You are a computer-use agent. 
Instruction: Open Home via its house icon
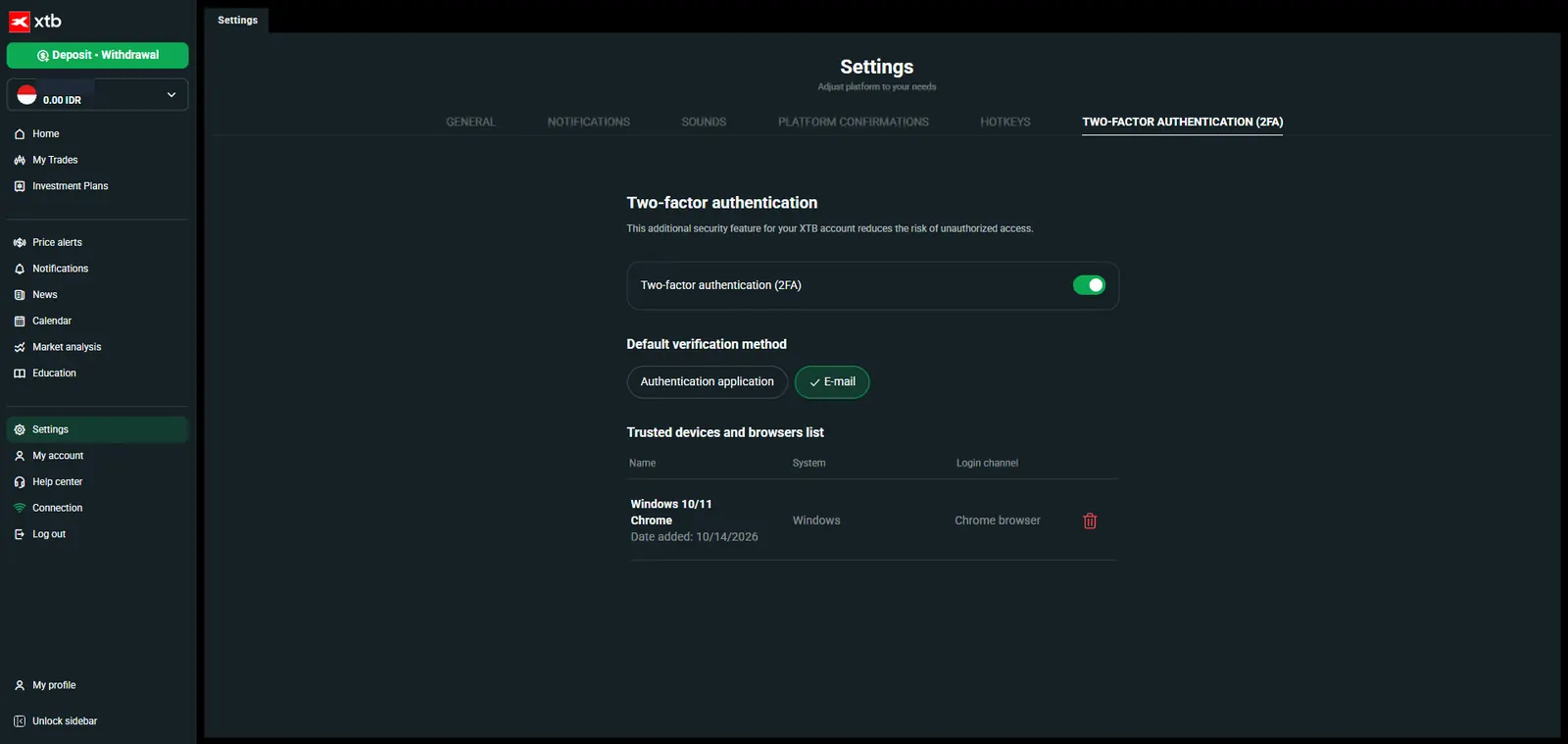(20, 134)
